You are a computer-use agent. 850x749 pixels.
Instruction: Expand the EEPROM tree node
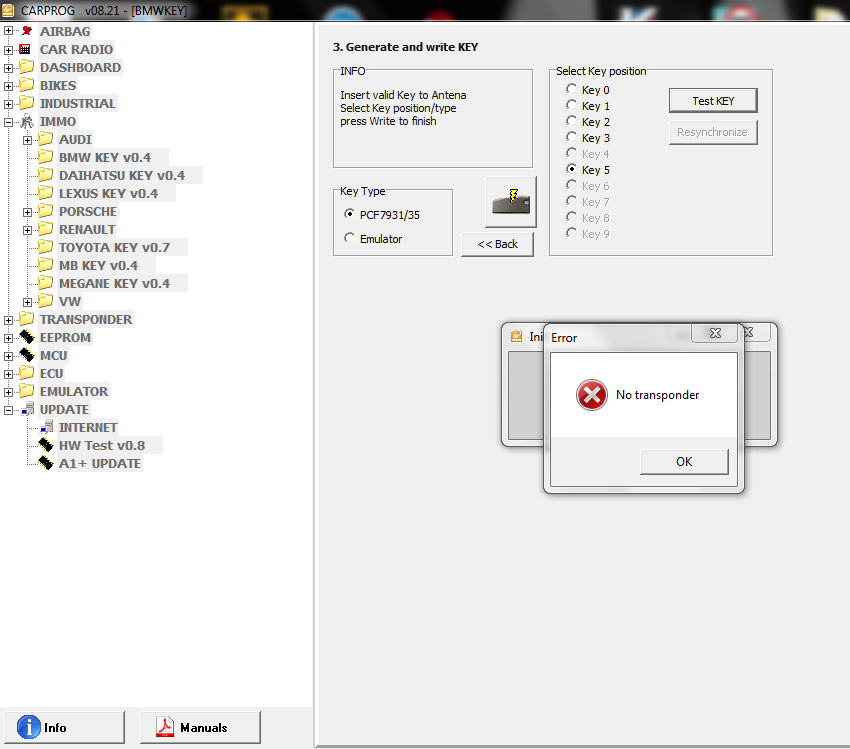(8, 338)
